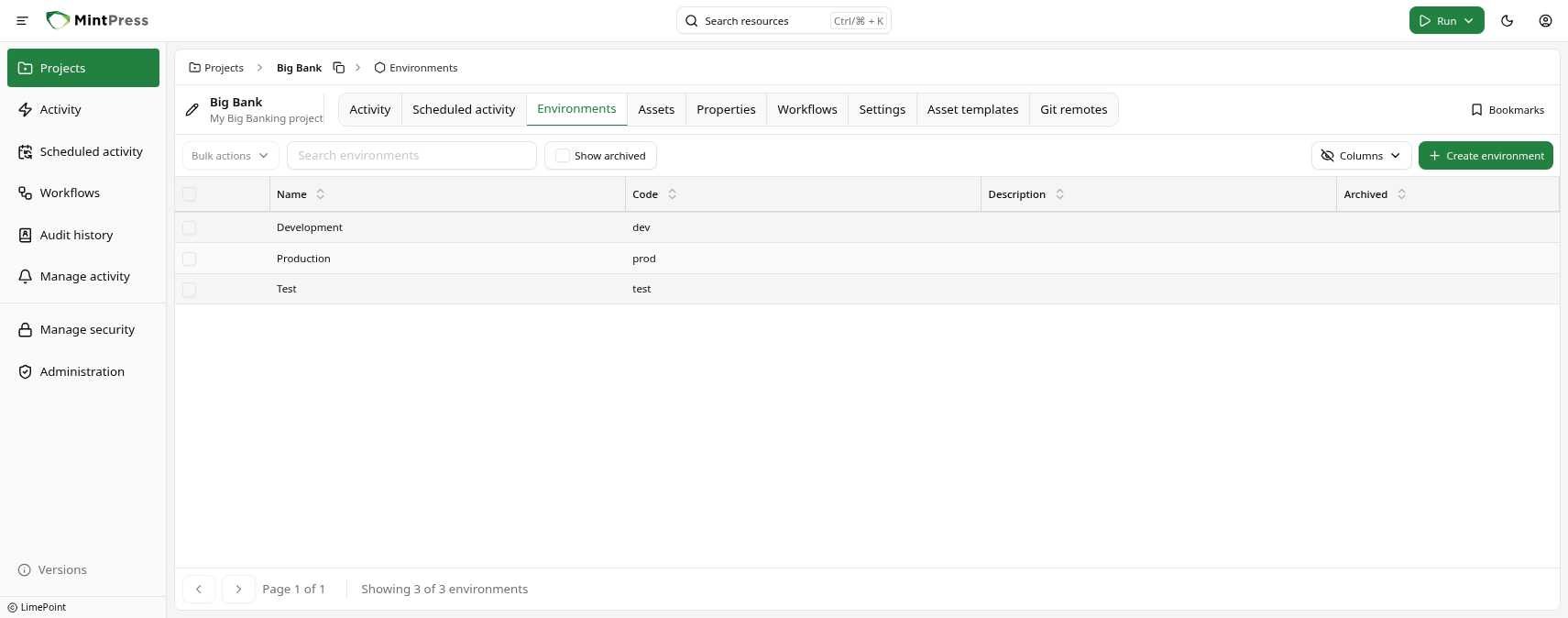1568x618 pixels.
Task: Click the Create environment button
Action: pos(1485,156)
